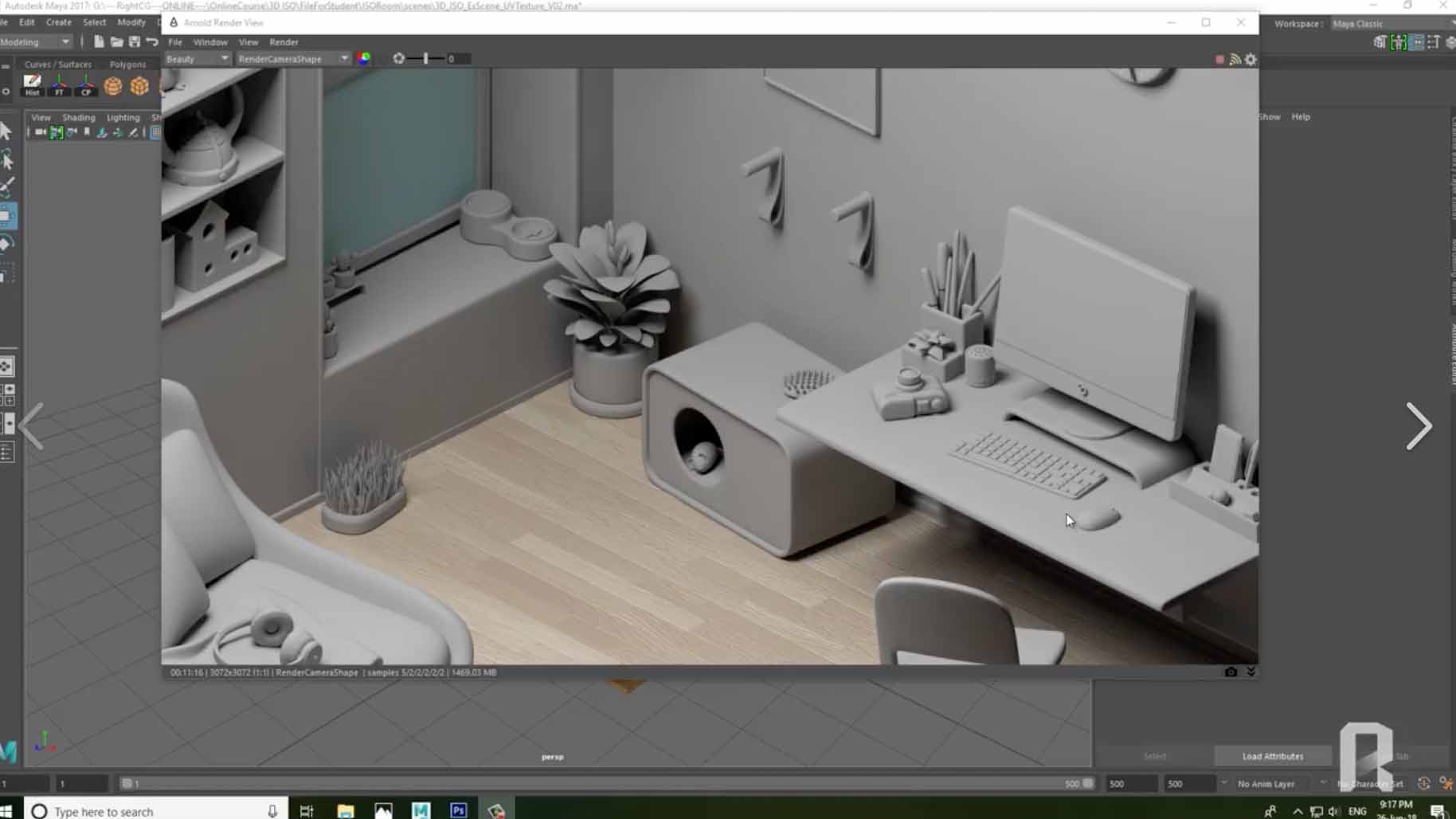
Task: Click the polygon cube shelf icon
Action: point(139,86)
